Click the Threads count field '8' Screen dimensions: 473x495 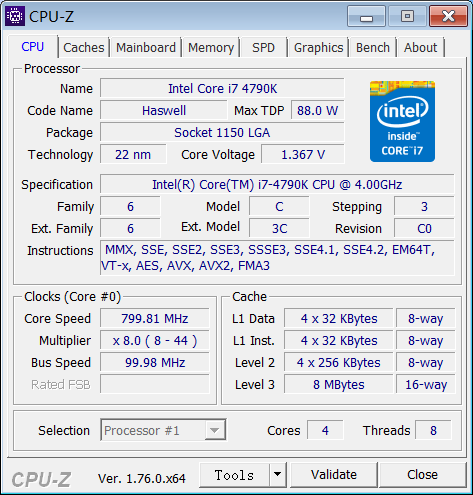433,430
